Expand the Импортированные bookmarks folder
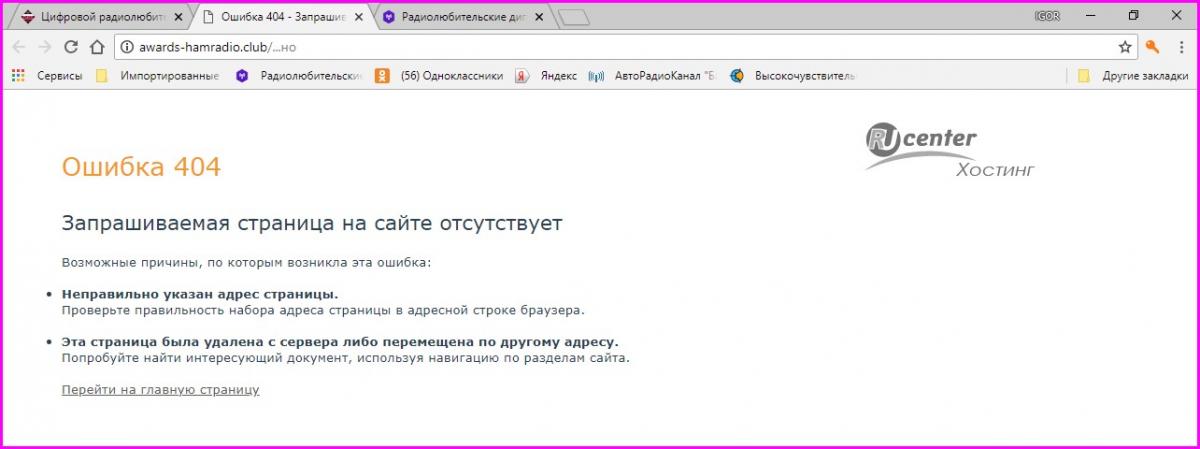This screenshot has height=449, width=1200. (158, 76)
